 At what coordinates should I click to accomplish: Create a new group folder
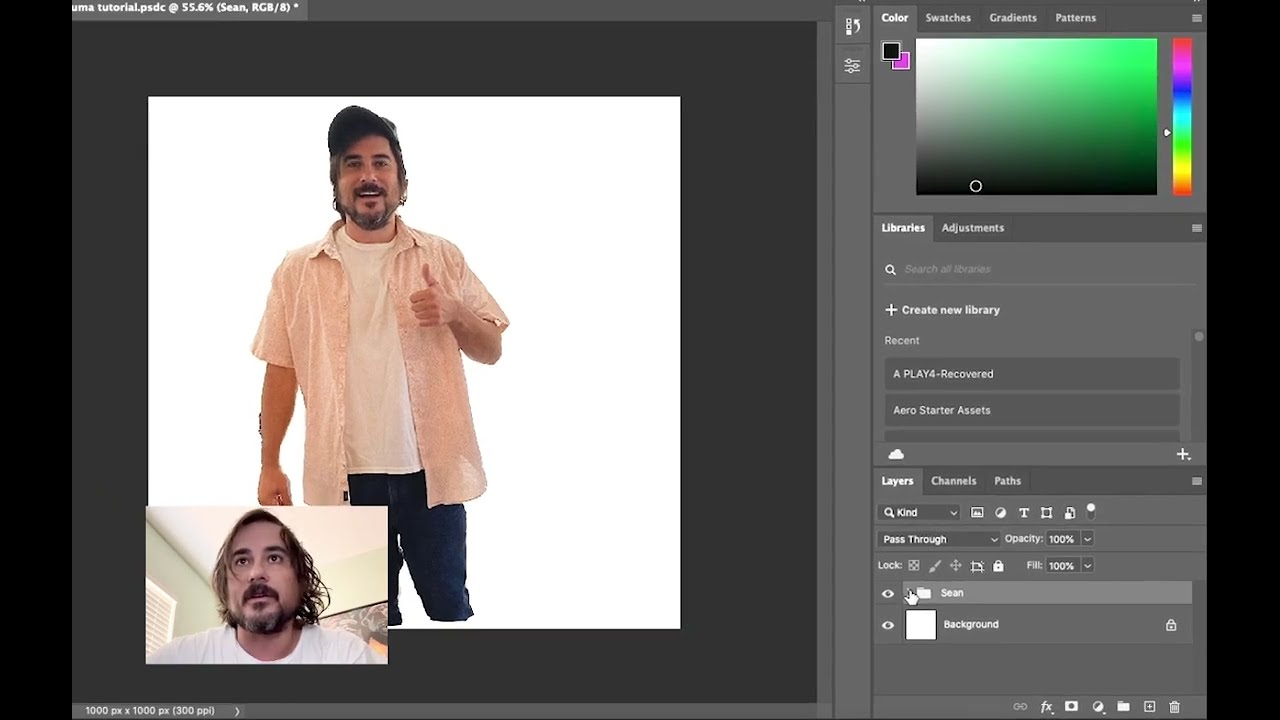tap(1123, 707)
